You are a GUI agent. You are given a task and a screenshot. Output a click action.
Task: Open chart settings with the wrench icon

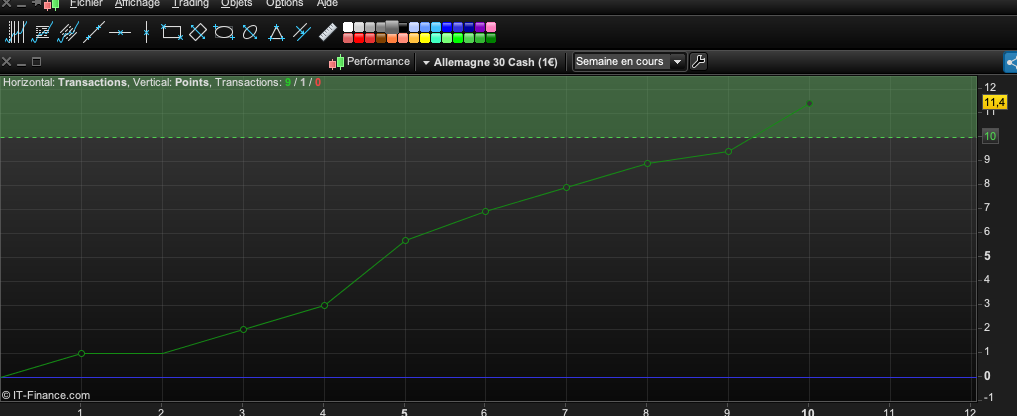(x=698, y=62)
